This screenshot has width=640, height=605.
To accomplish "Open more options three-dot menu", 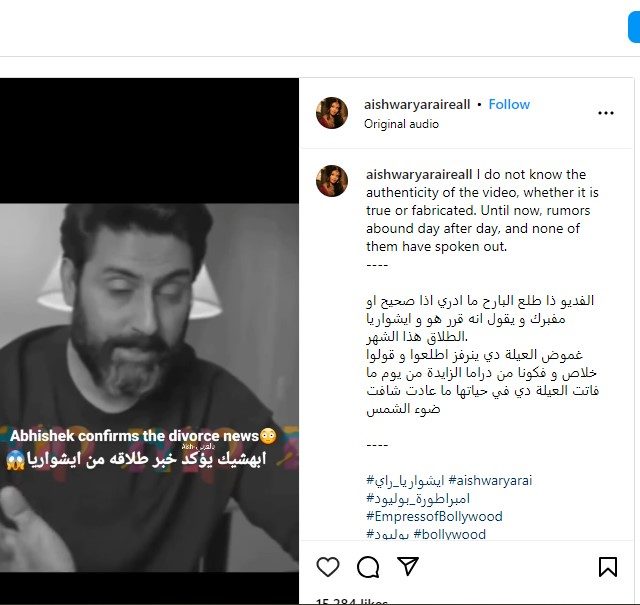I will point(606,113).
